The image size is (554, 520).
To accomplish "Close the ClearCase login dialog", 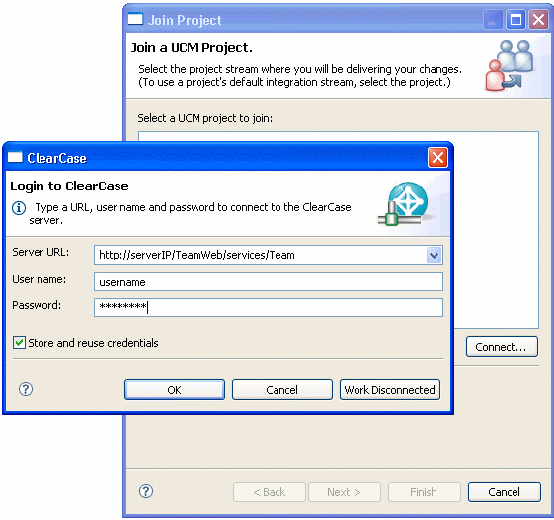I will 438,158.
